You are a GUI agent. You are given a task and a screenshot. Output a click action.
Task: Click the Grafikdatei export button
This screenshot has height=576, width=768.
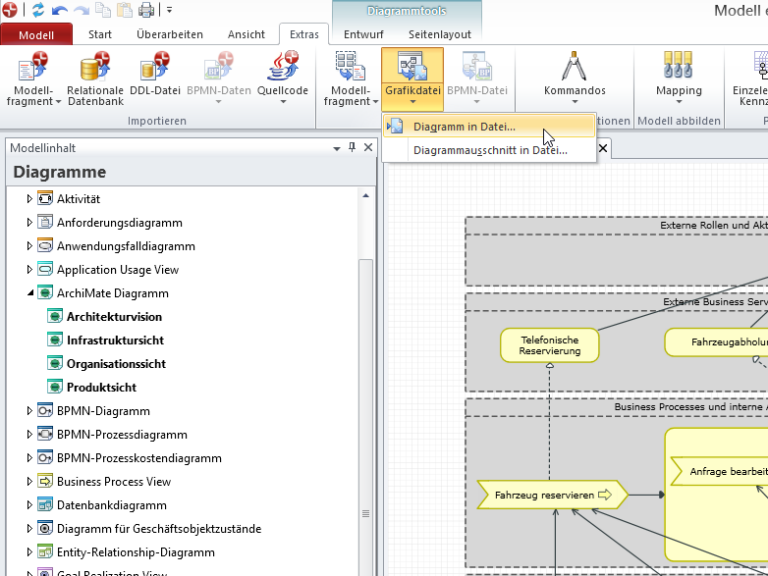[412, 78]
